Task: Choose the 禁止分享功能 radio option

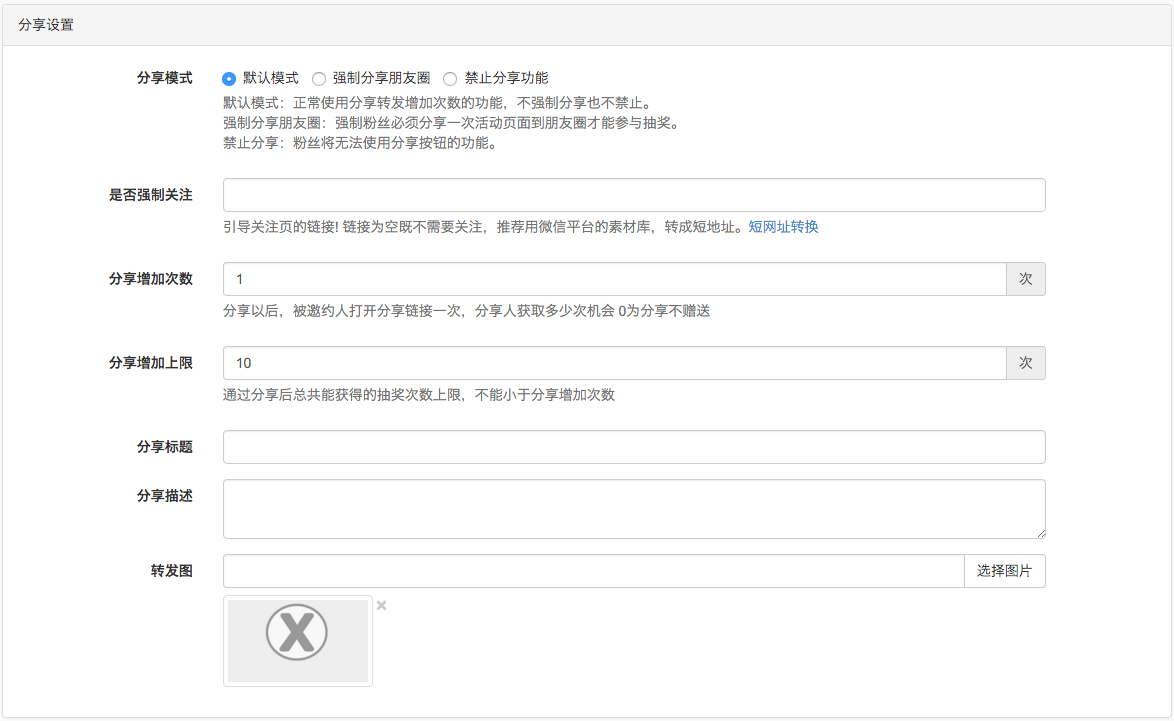Action: point(450,79)
